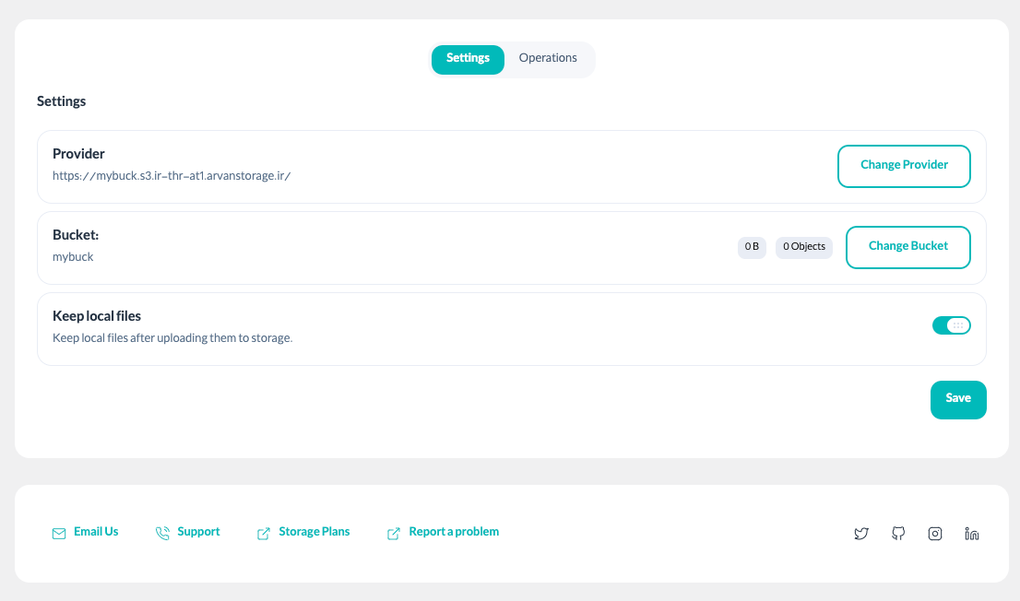Screen dimensions: 1020x601
Task: Click Report a problem
Action: [453, 531]
